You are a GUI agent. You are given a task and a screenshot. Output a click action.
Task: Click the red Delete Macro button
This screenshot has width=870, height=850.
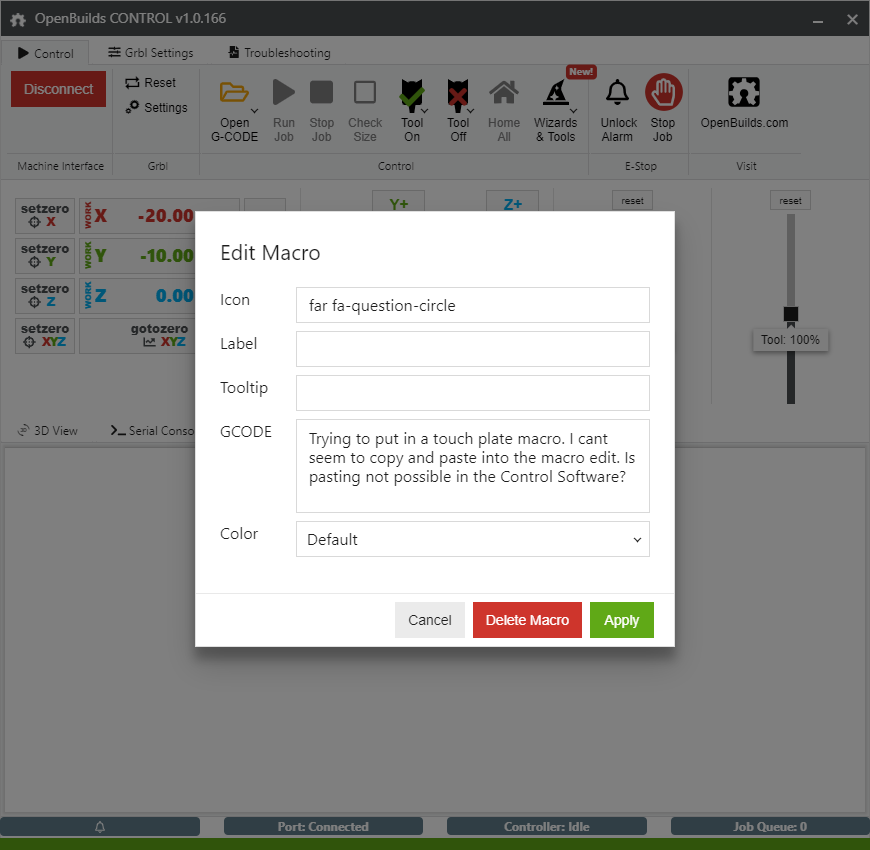[527, 620]
